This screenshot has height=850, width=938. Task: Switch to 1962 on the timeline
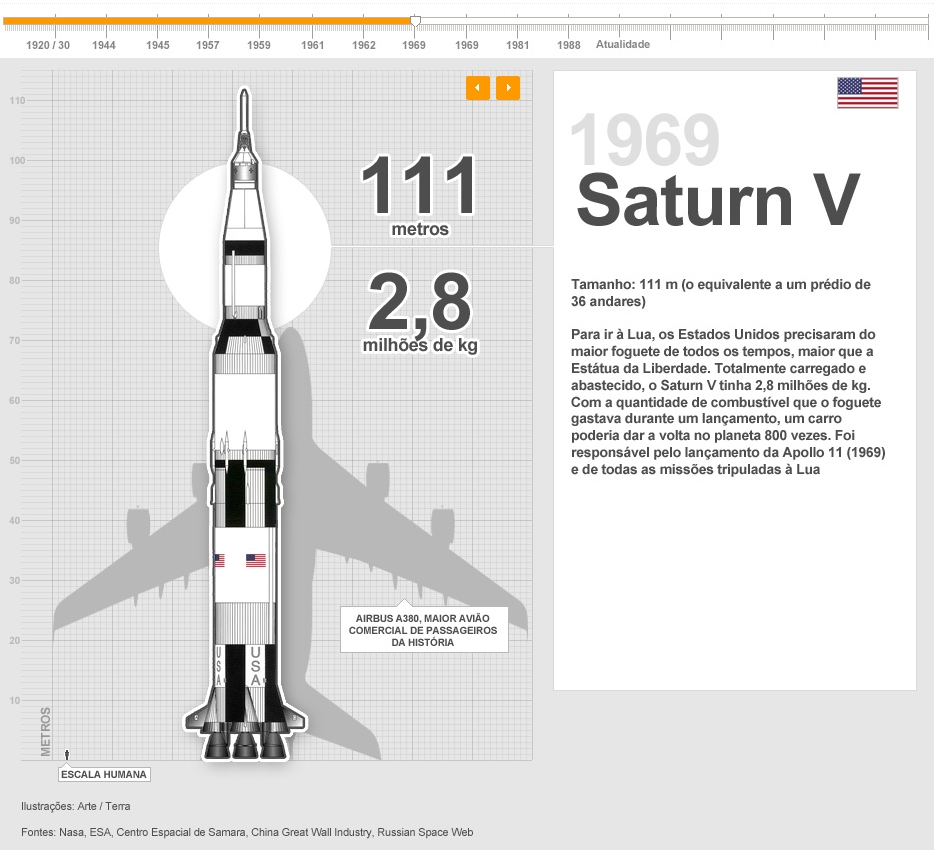click(x=364, y=45)
